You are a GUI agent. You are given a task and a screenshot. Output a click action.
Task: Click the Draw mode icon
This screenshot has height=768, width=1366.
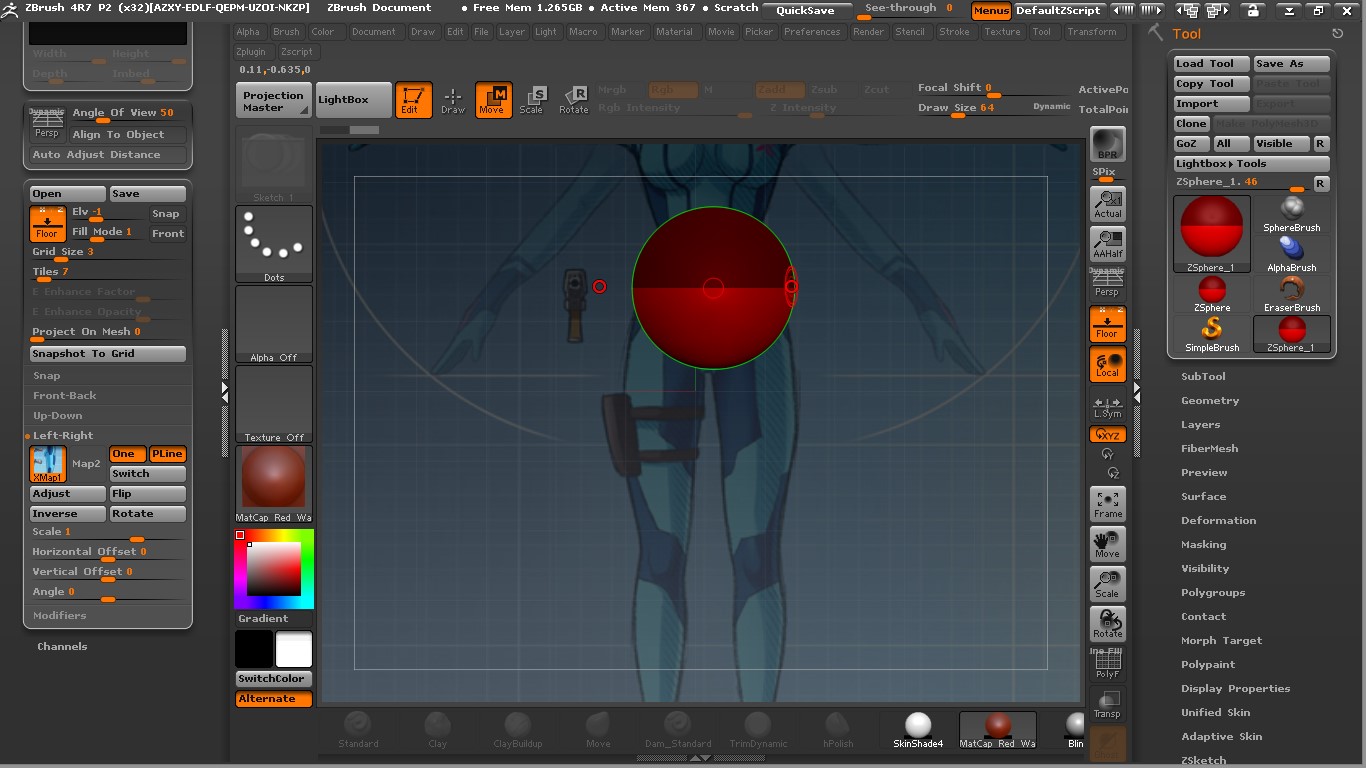click(x=453, y=100)
